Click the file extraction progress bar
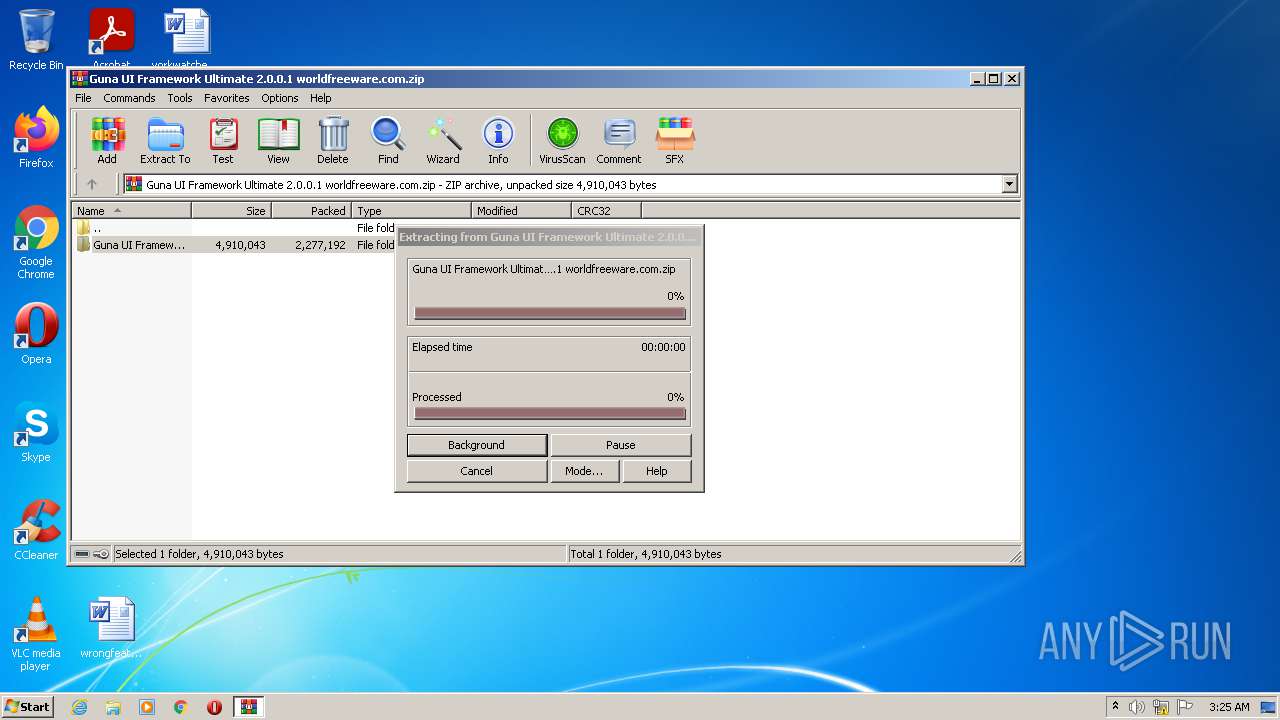The height and width of the screenshot is (720, 1280). pos(550,313)
